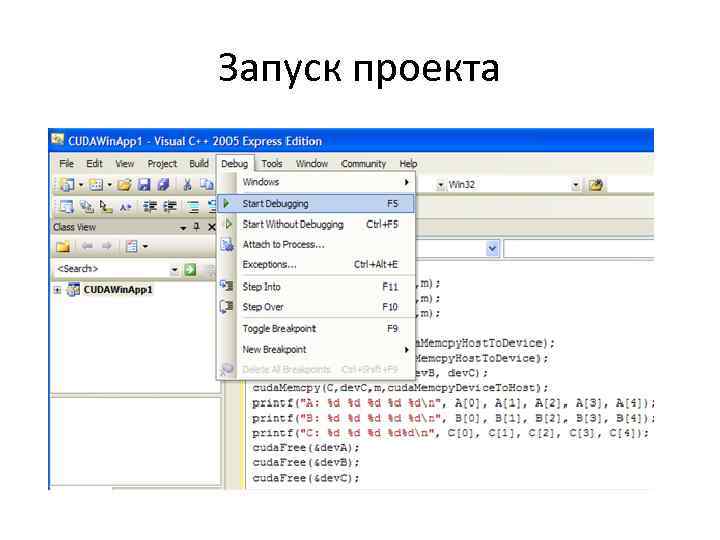Open the dropdown arrow left of Win32

(440, 186)
